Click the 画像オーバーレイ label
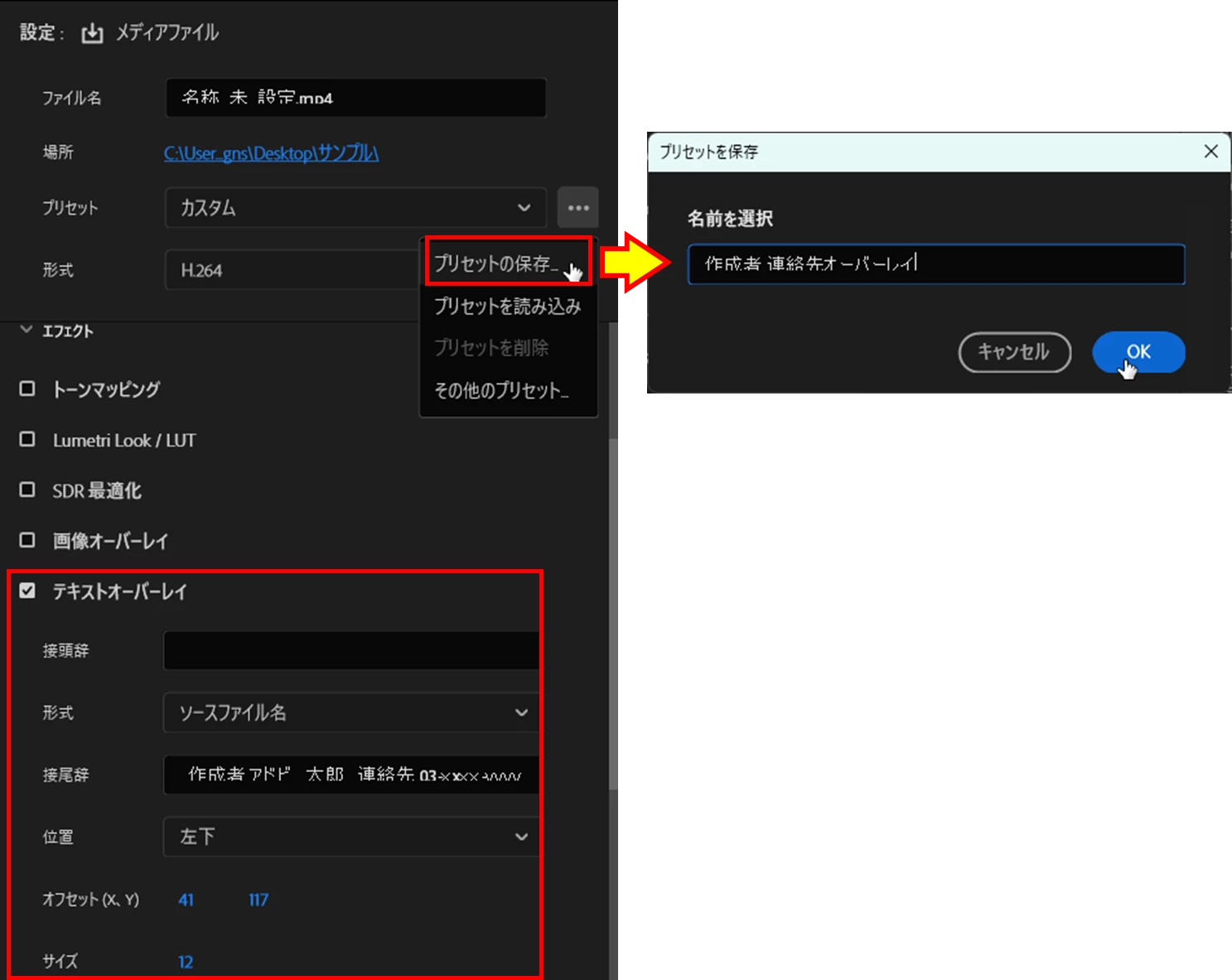This screenshot has width=1232, height=980. (110, 541)
